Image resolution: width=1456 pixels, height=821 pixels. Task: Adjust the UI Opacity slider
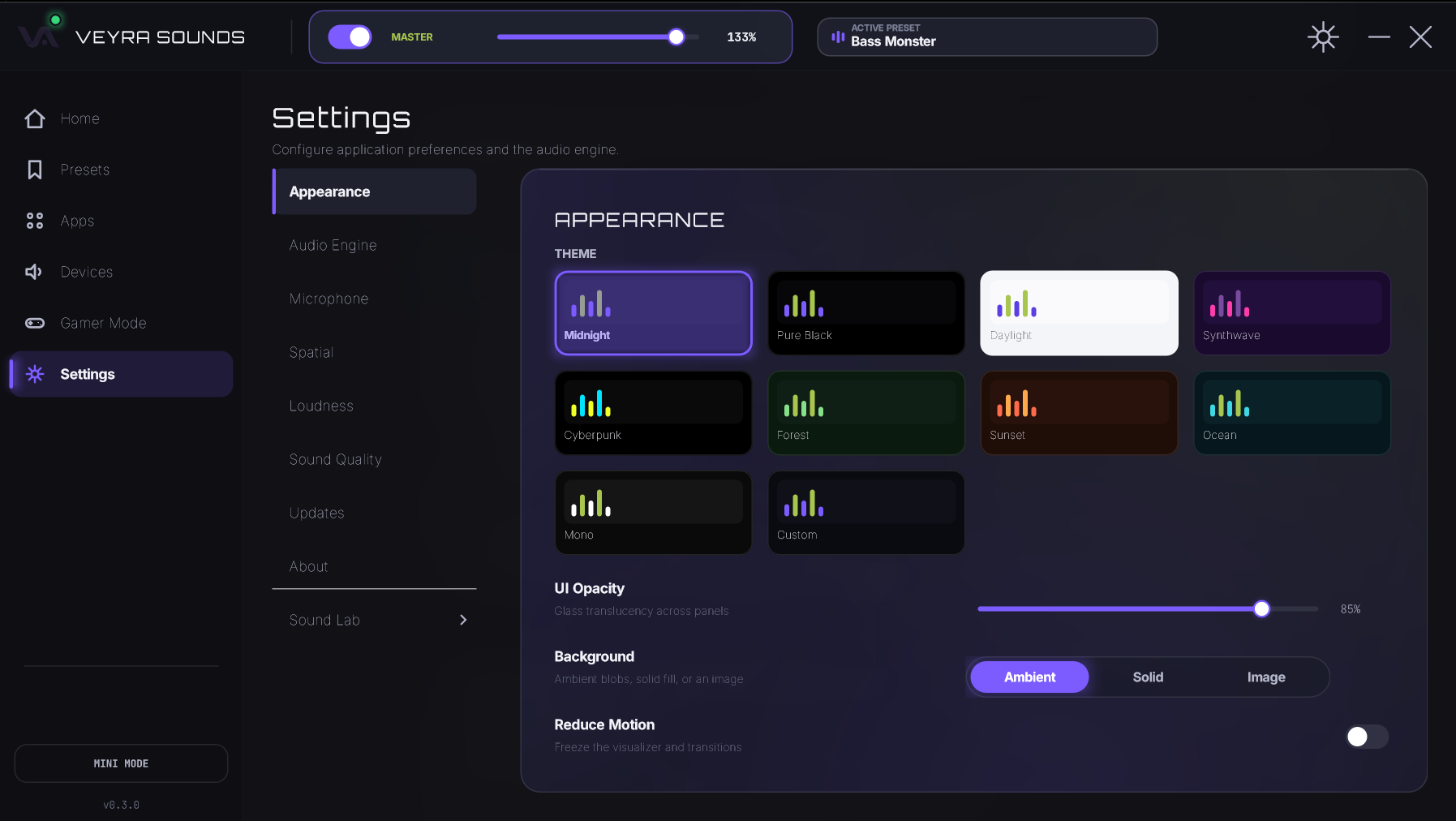(1148, 609)
